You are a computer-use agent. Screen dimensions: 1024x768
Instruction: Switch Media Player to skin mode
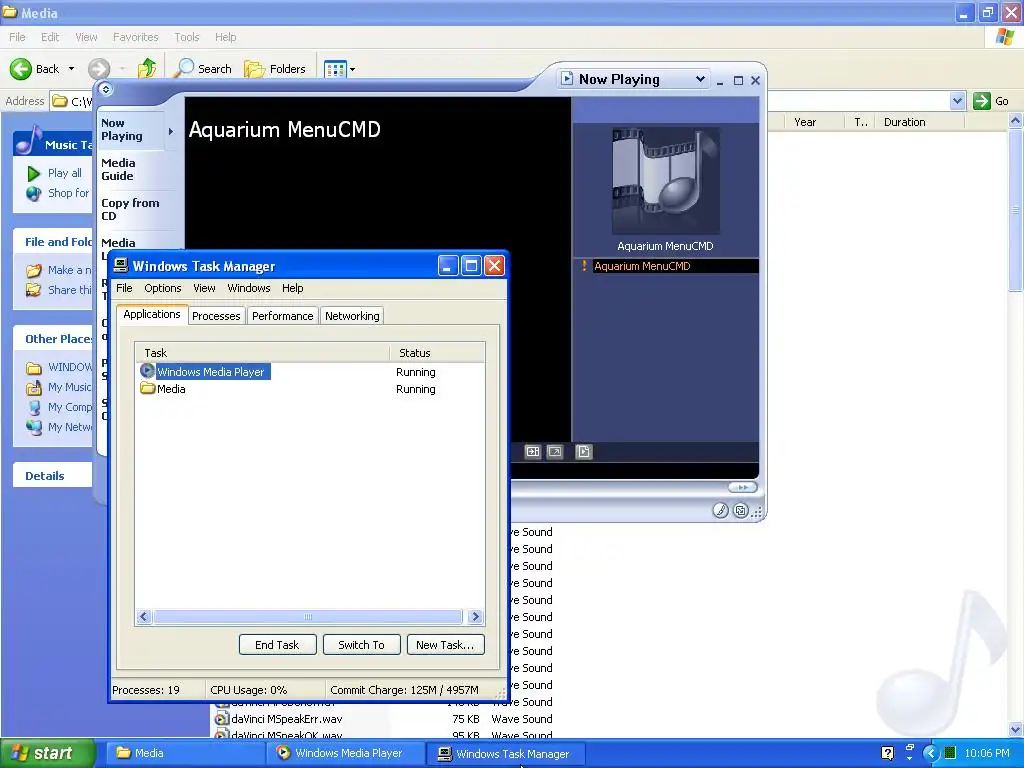click(741, 510)
